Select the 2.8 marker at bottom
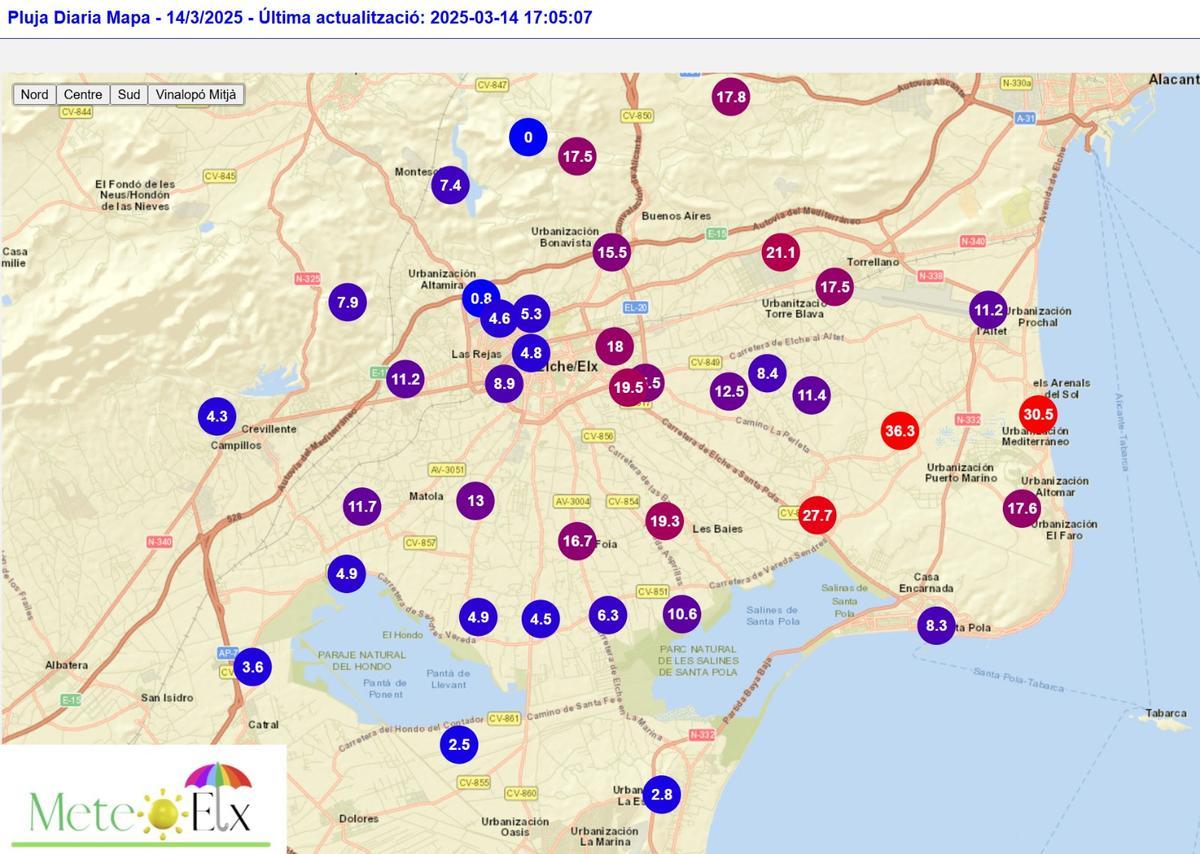Screen dimensions: 1200x854 pyautogui.click(x=661, y=795)
